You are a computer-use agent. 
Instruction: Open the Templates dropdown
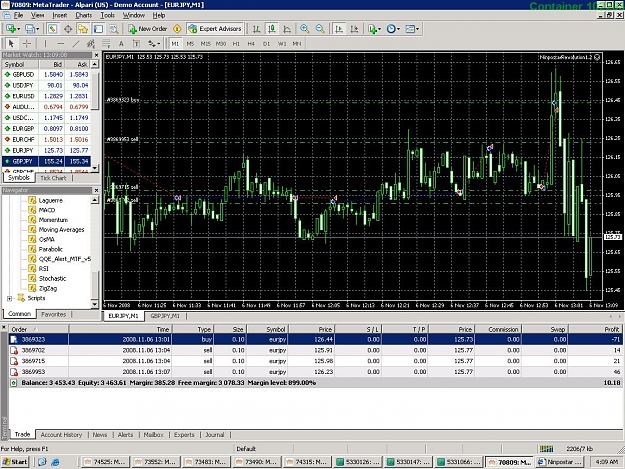(x=412, y=29)
